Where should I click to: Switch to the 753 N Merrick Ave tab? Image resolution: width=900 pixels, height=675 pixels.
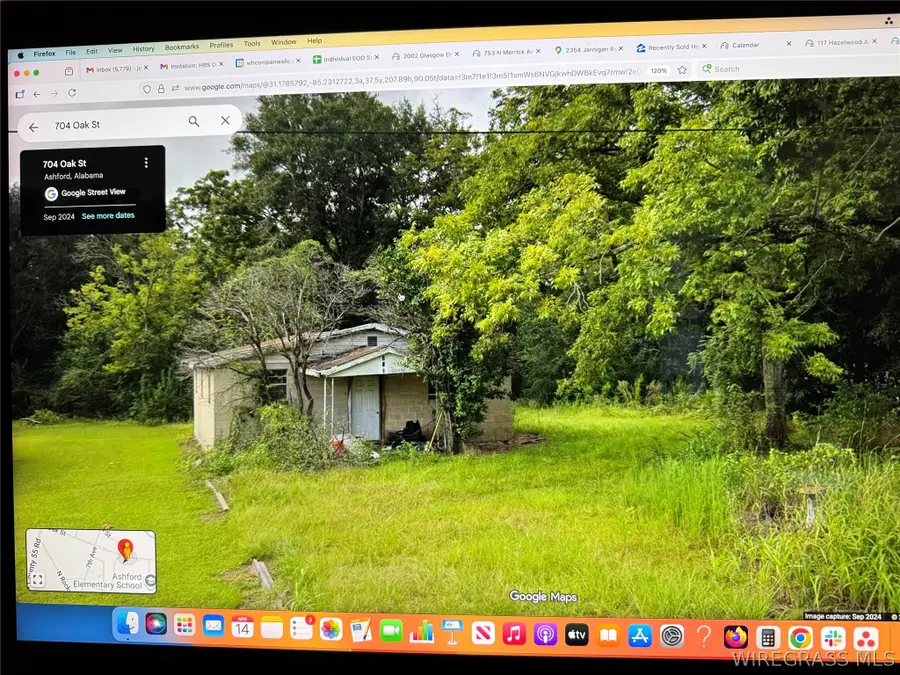point(505,52)
